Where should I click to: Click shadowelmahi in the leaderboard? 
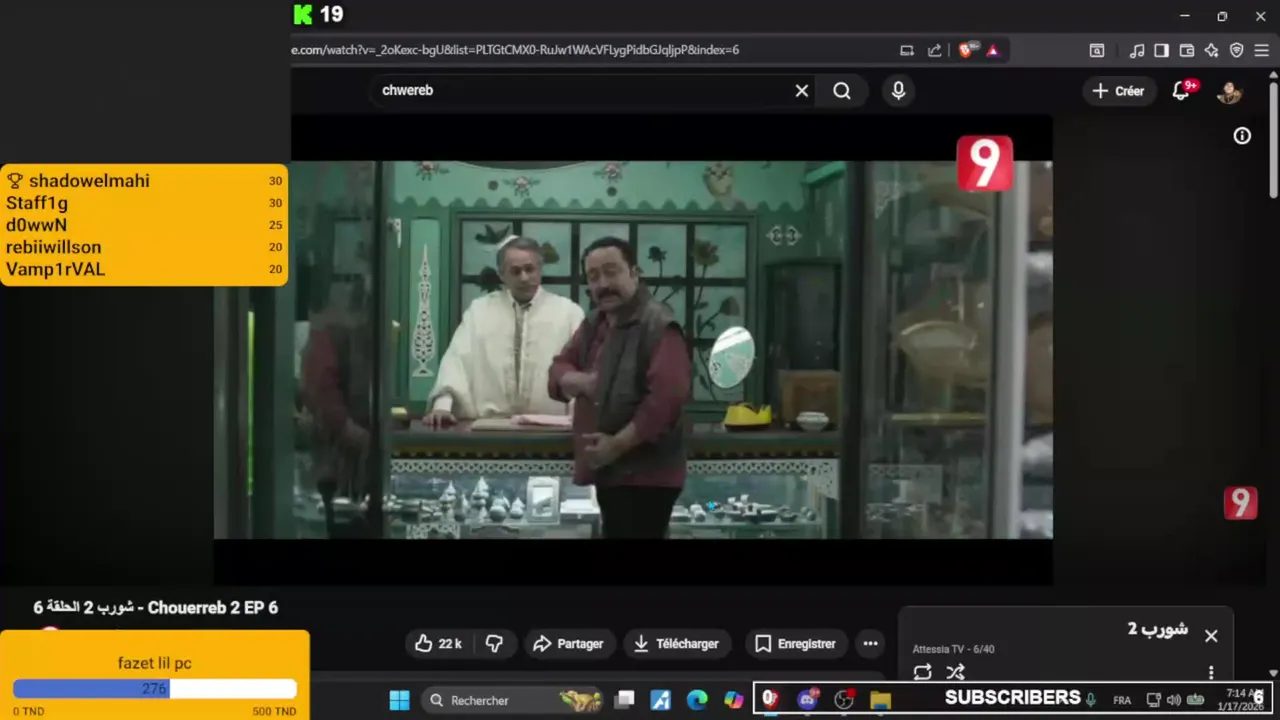coord(89,181)
